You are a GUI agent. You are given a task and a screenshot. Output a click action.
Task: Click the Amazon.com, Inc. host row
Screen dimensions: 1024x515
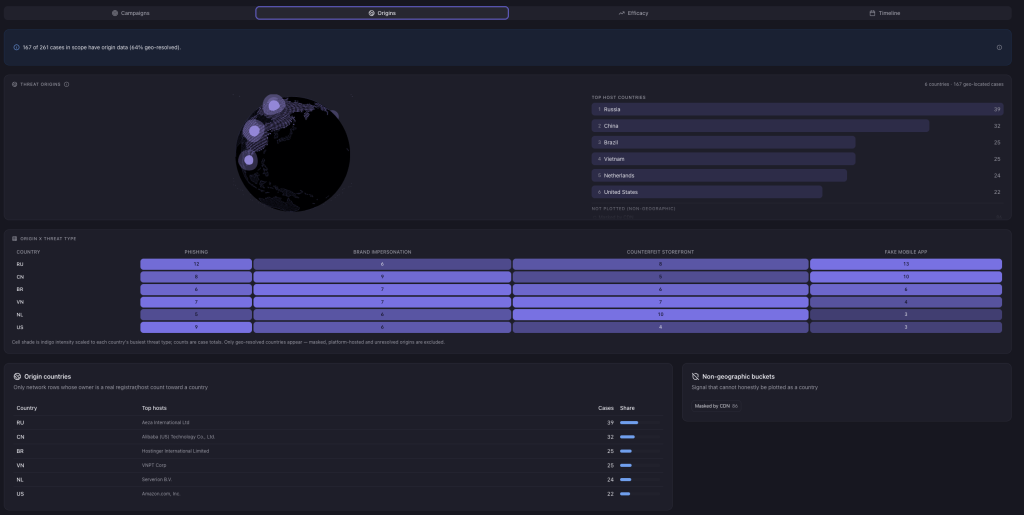coord(340,494)
